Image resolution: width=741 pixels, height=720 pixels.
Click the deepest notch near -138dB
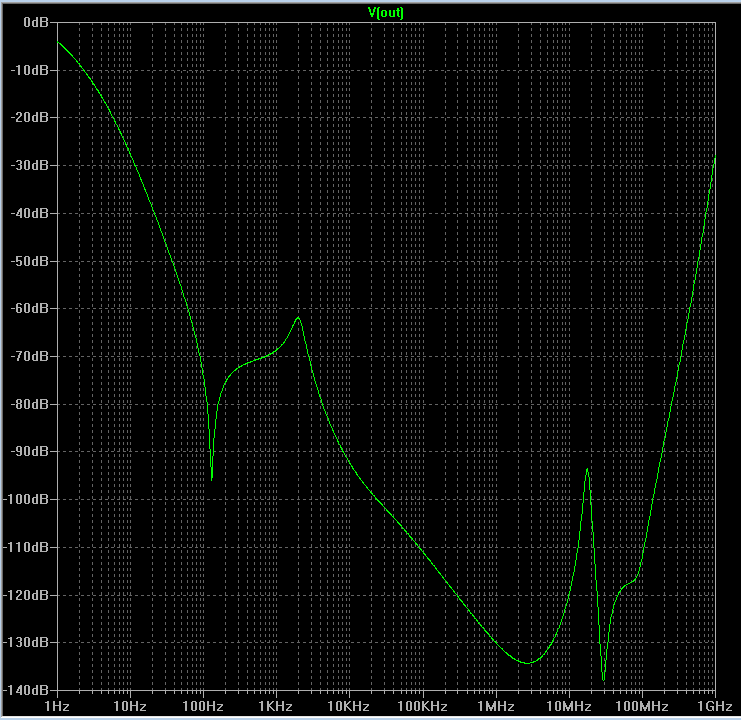[603, 680]
